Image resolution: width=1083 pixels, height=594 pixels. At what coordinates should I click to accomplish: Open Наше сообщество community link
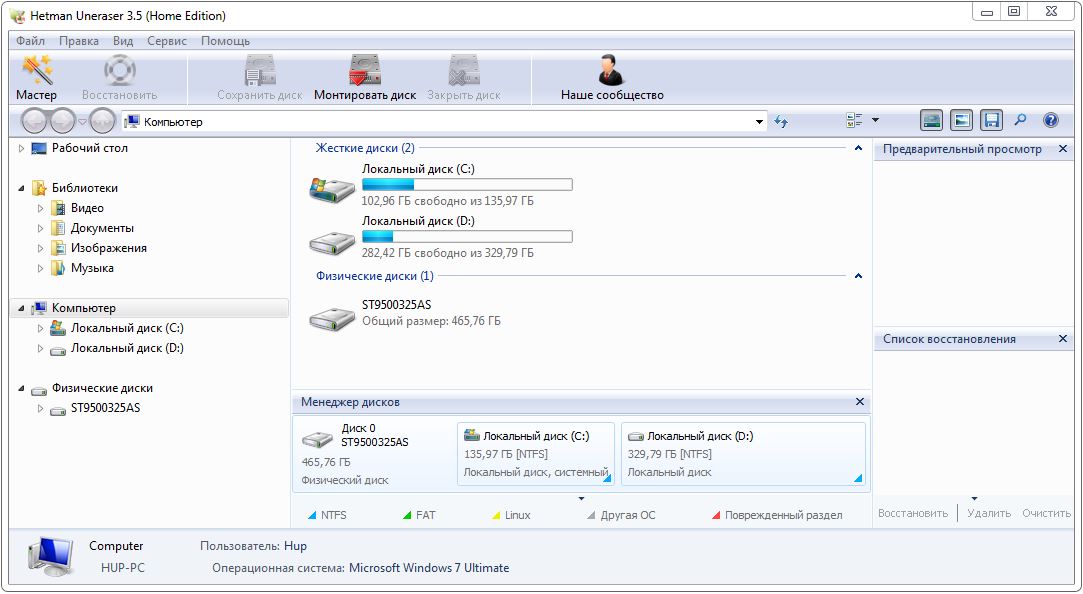coord(612,79)
